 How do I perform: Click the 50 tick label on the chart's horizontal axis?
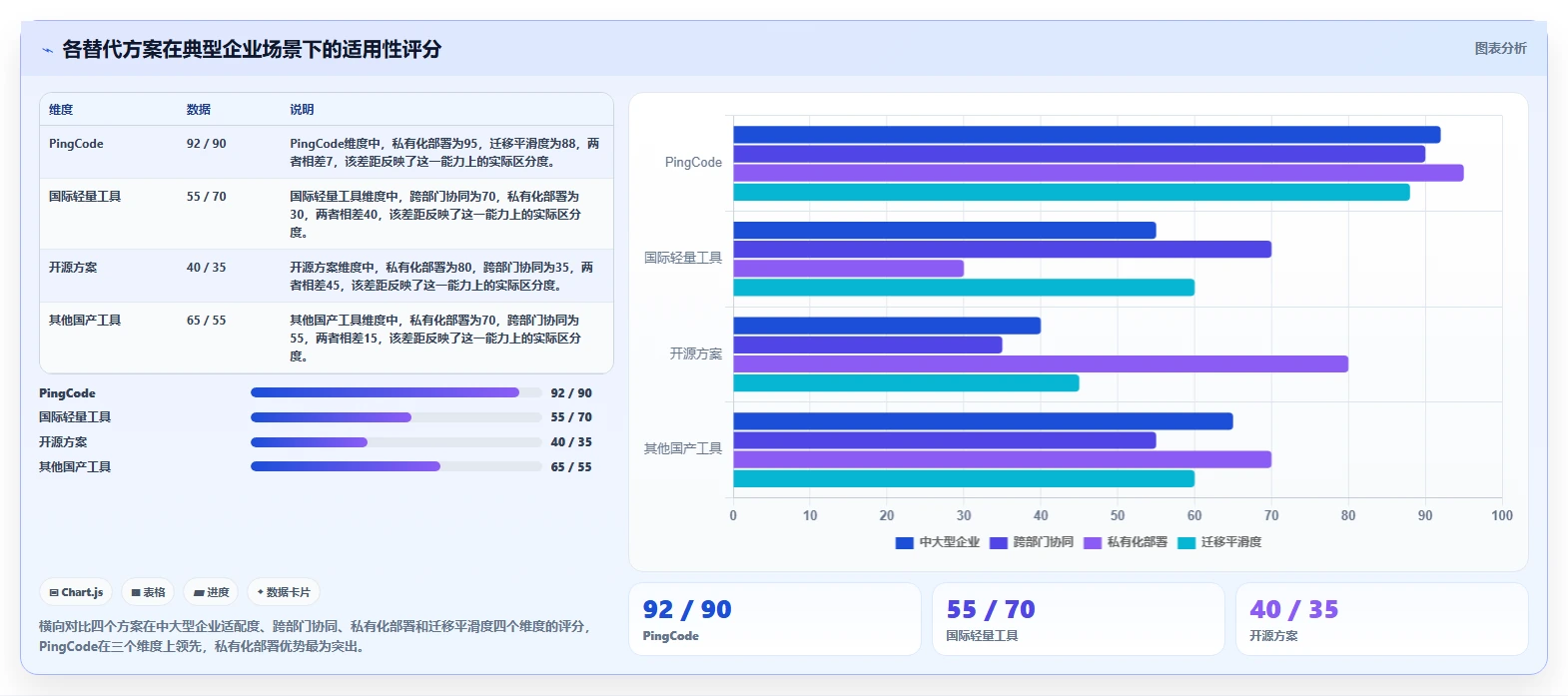(1118, 515)
